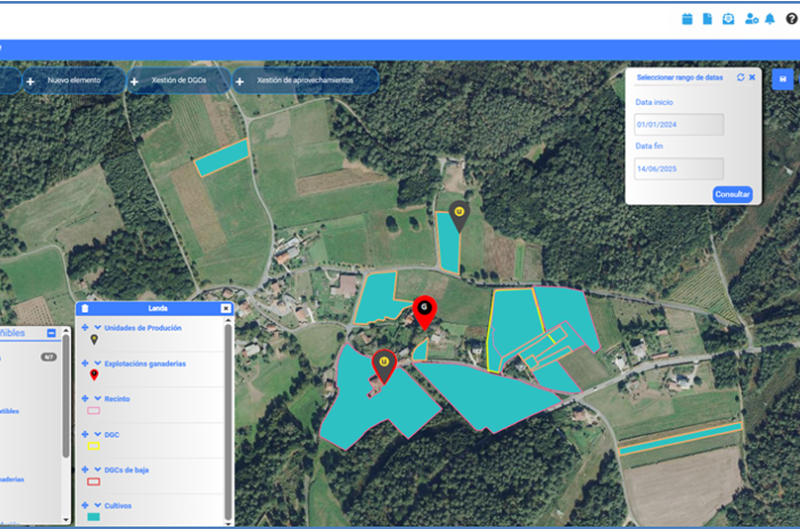
Task: Click the Data inicio date field
Action: (x=679, y=124)
